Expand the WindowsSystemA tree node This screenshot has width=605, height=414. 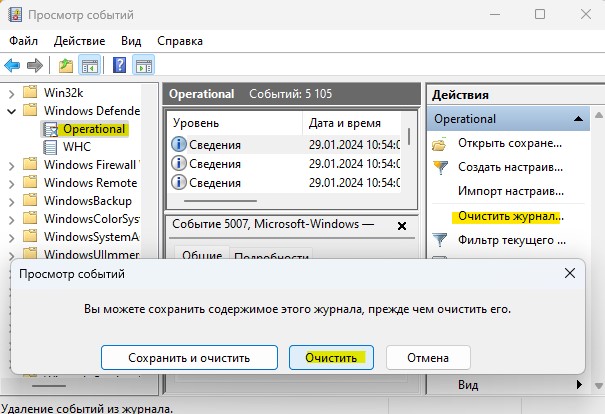[x=11, y=237]
